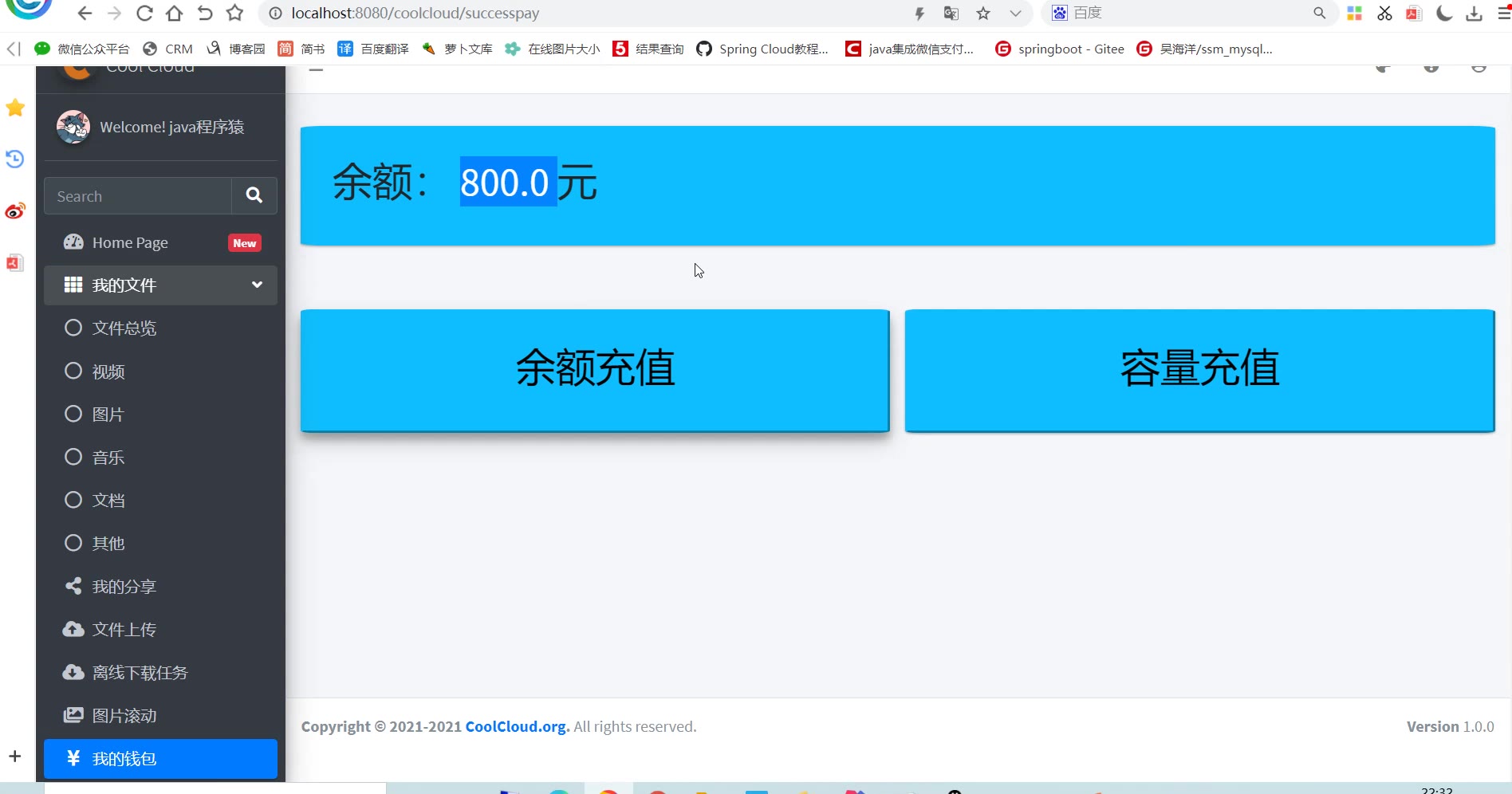Viewport: 1512px width, 794px height.
Task: Click the star icon left of the address bar
Action: coord(234,14)
